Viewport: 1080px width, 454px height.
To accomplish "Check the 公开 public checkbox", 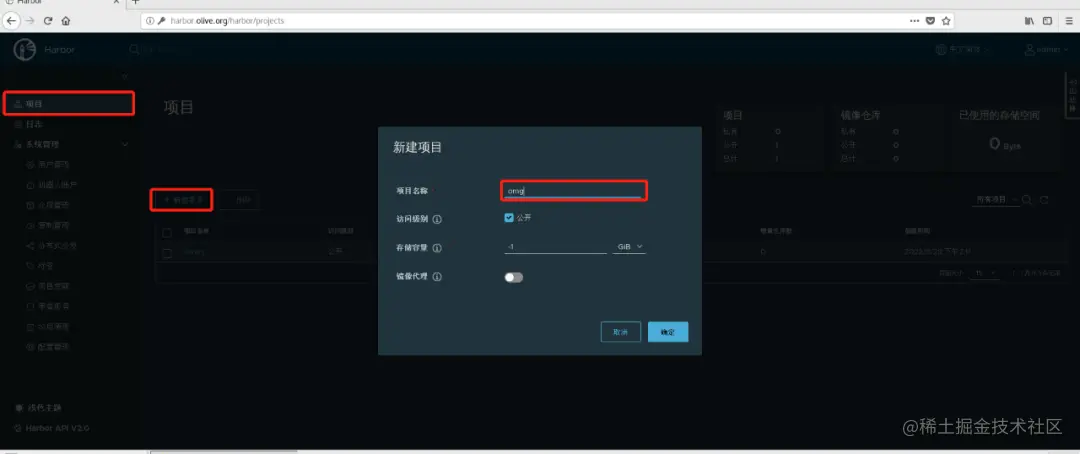I will 509,218.
